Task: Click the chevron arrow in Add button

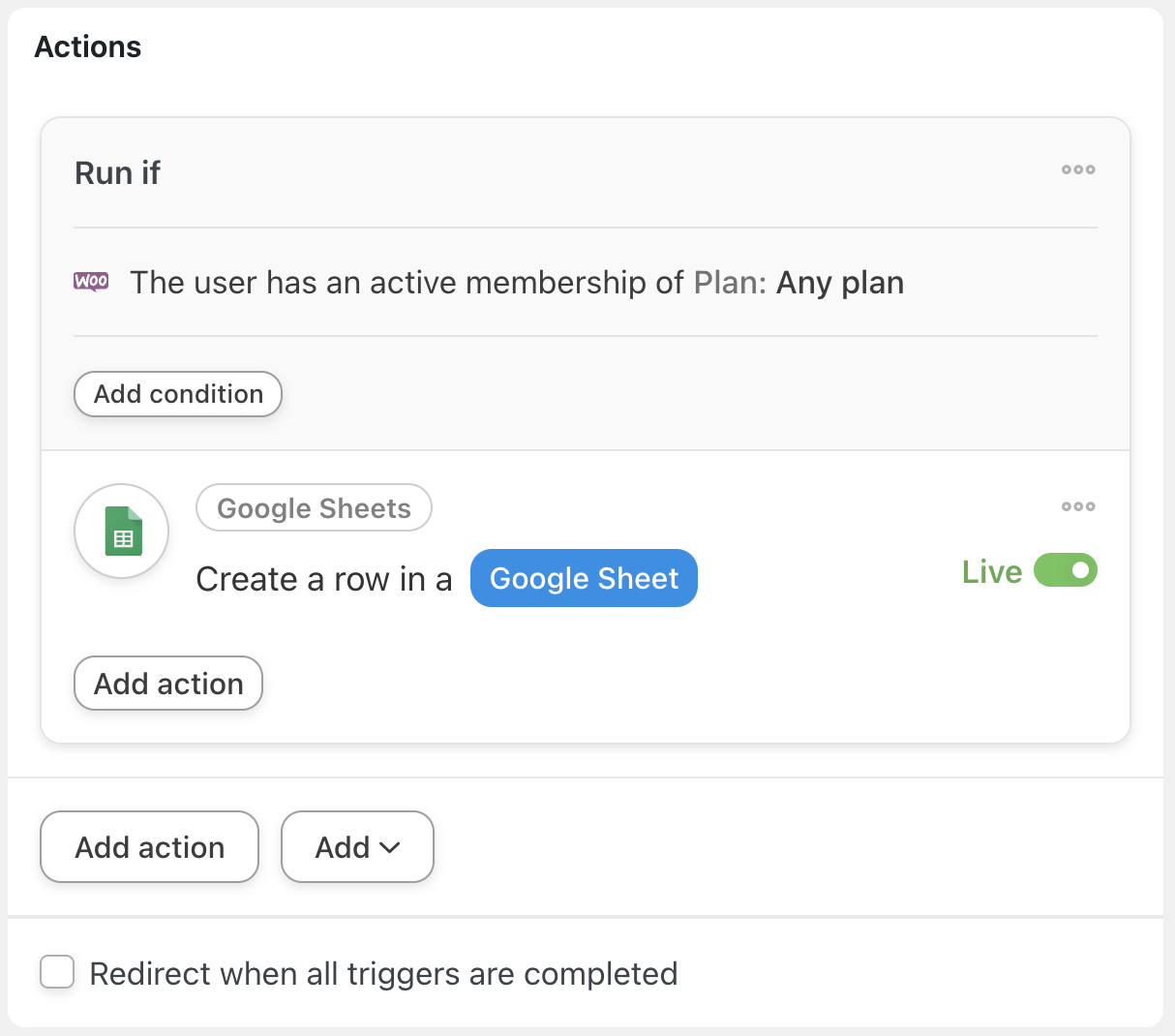Action: [x=391, y=848]
